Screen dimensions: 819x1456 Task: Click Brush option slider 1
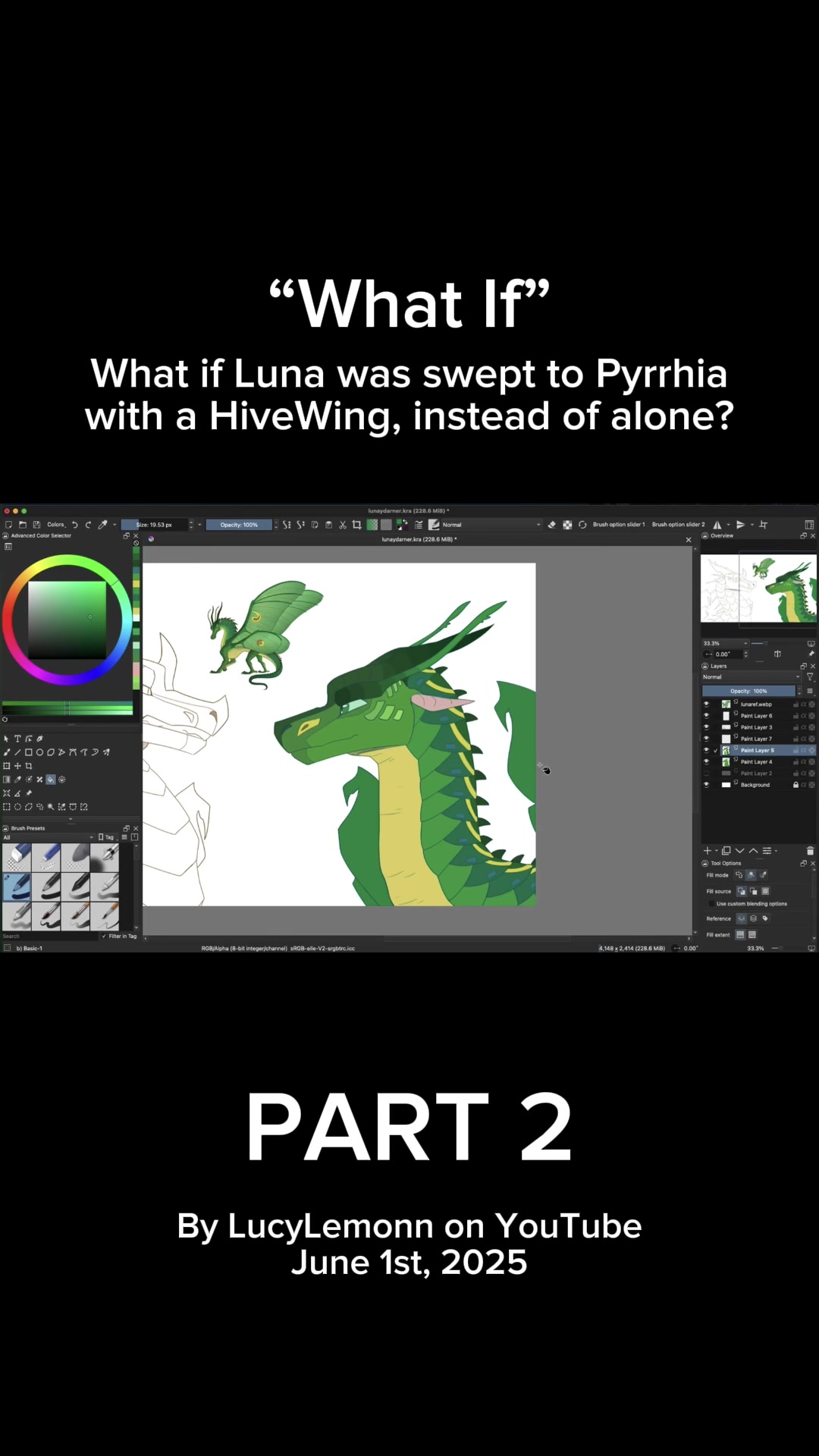(x=619, y=525)
